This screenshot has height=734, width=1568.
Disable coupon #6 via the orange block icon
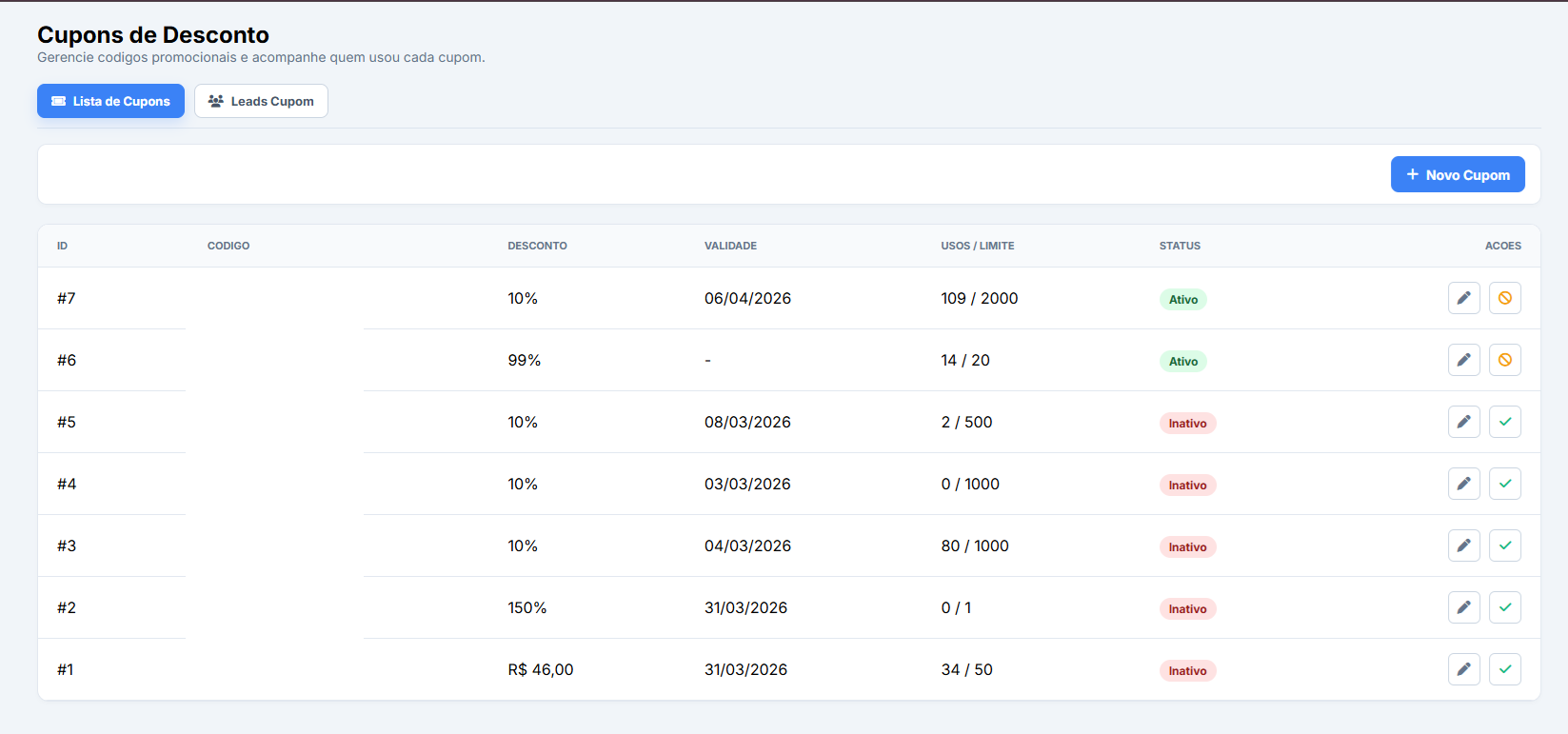pos(1504,360)
